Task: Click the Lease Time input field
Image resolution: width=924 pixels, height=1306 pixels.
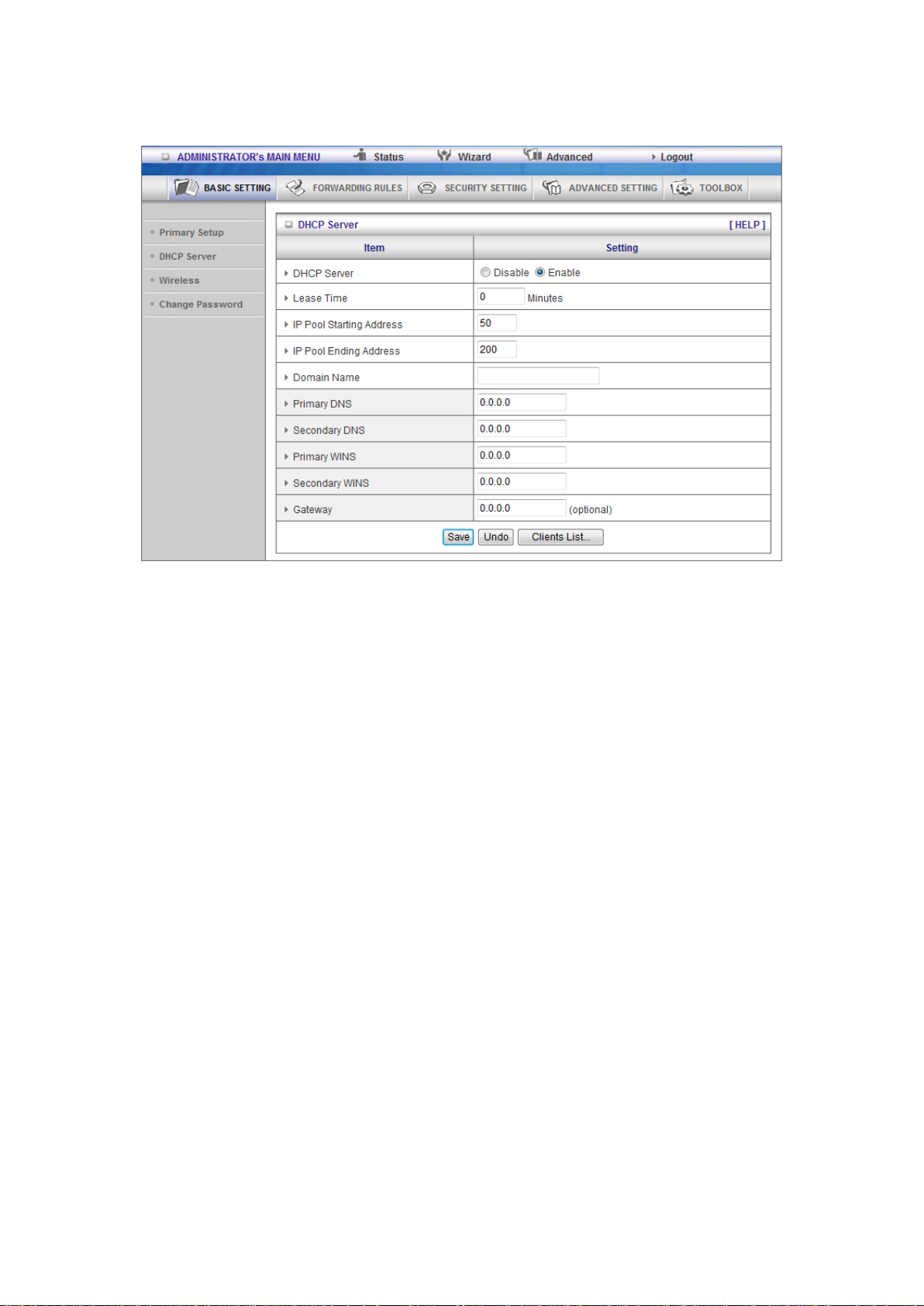Action: [501, 297]
